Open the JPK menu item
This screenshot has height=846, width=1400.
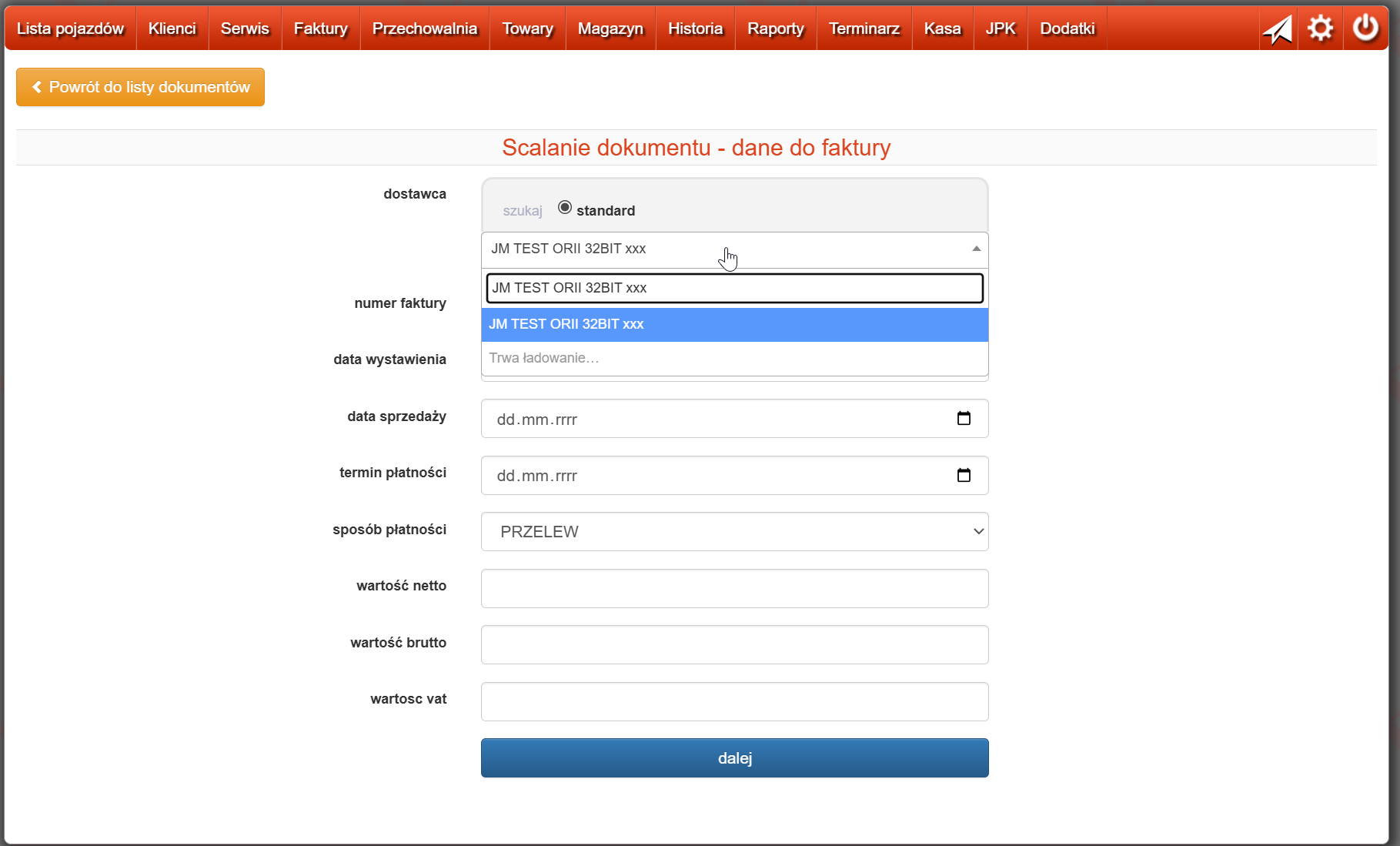[x=1000, y=29]
